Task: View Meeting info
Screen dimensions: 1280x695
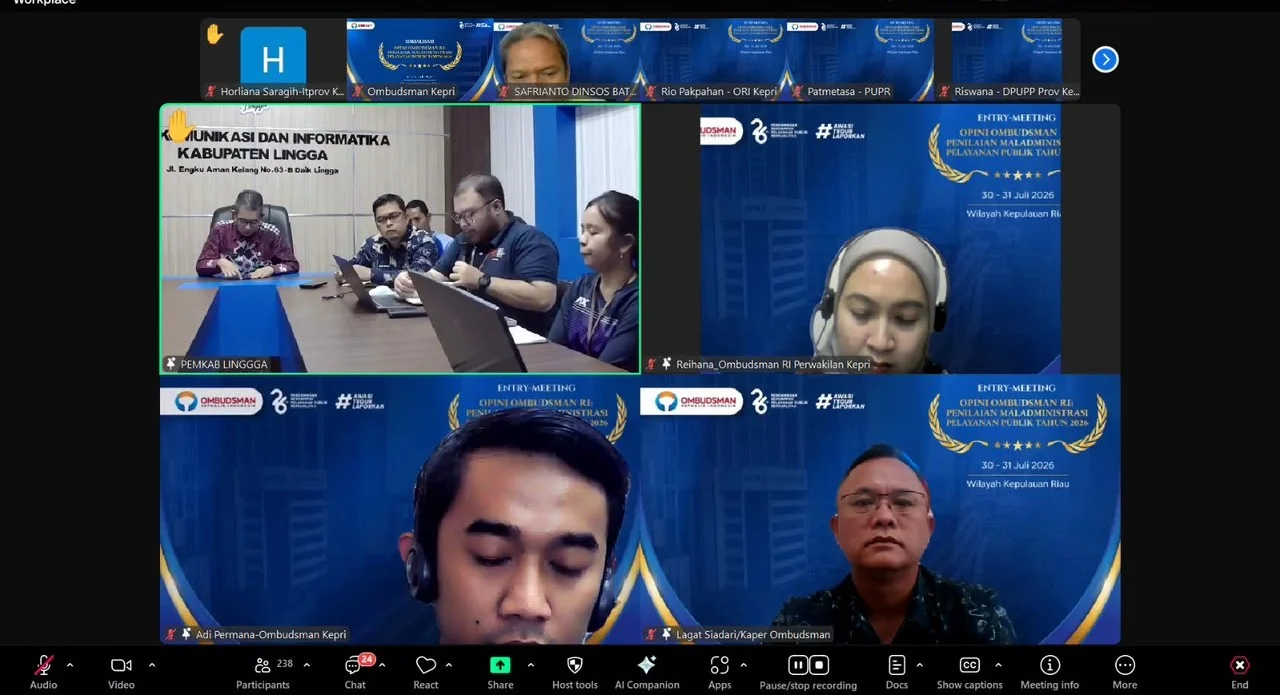Action: (x=1049, y=671)
